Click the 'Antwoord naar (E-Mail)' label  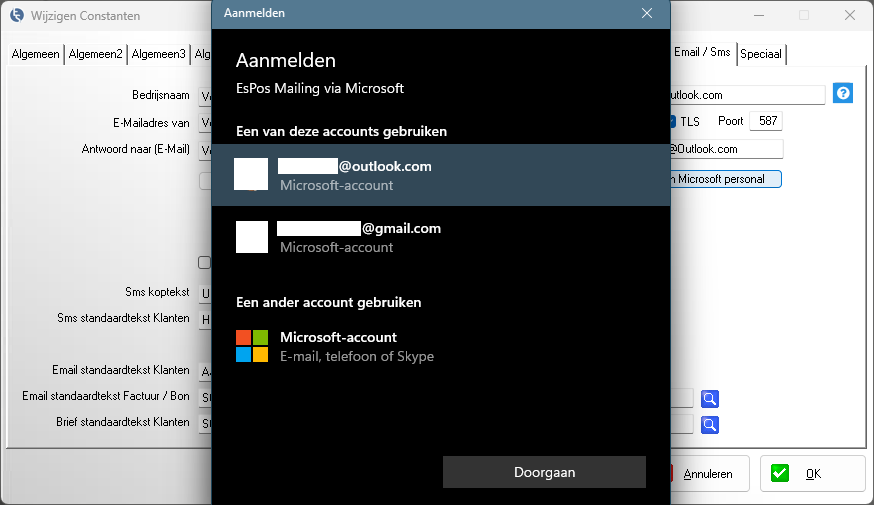(x=135, y=149)
